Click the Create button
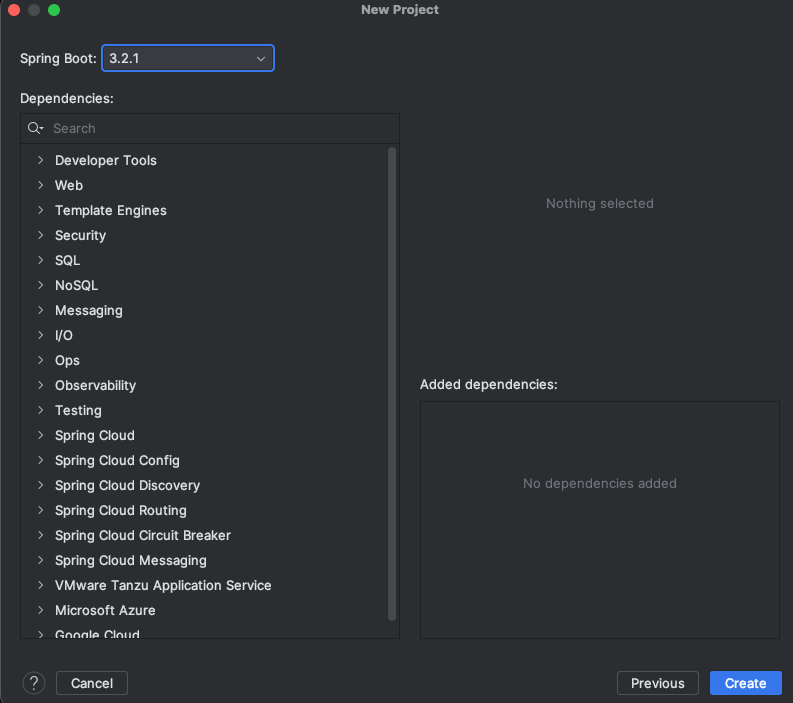793x703 pixels. 745,683
